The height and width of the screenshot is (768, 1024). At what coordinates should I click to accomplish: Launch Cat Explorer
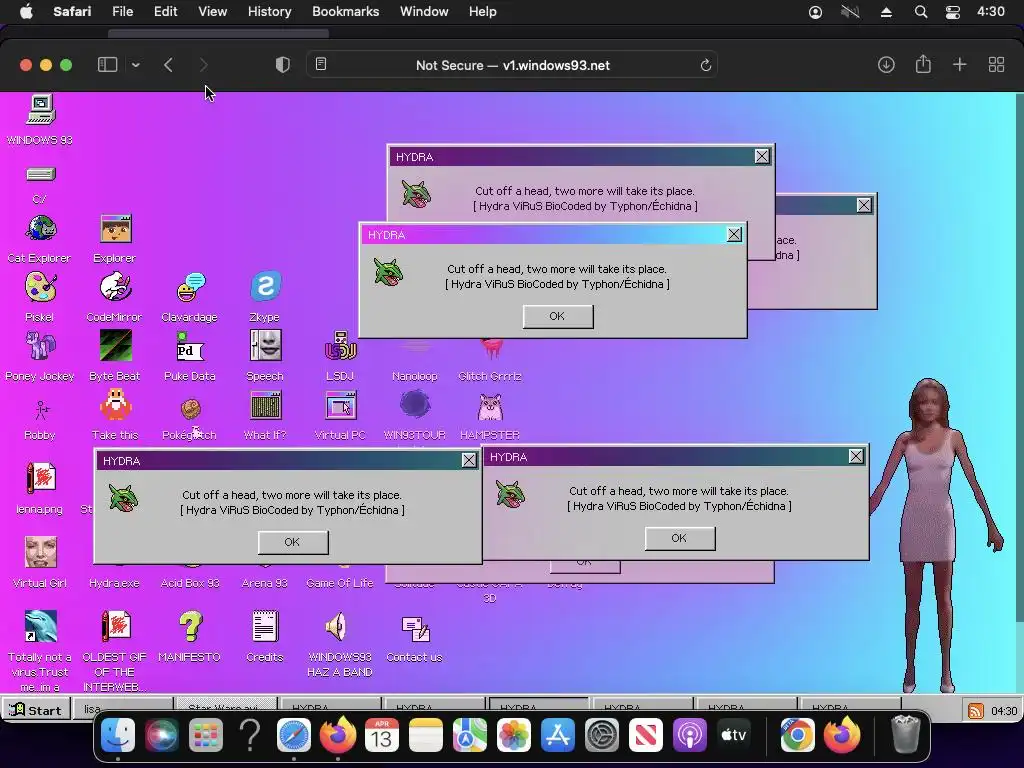point(40,229)
